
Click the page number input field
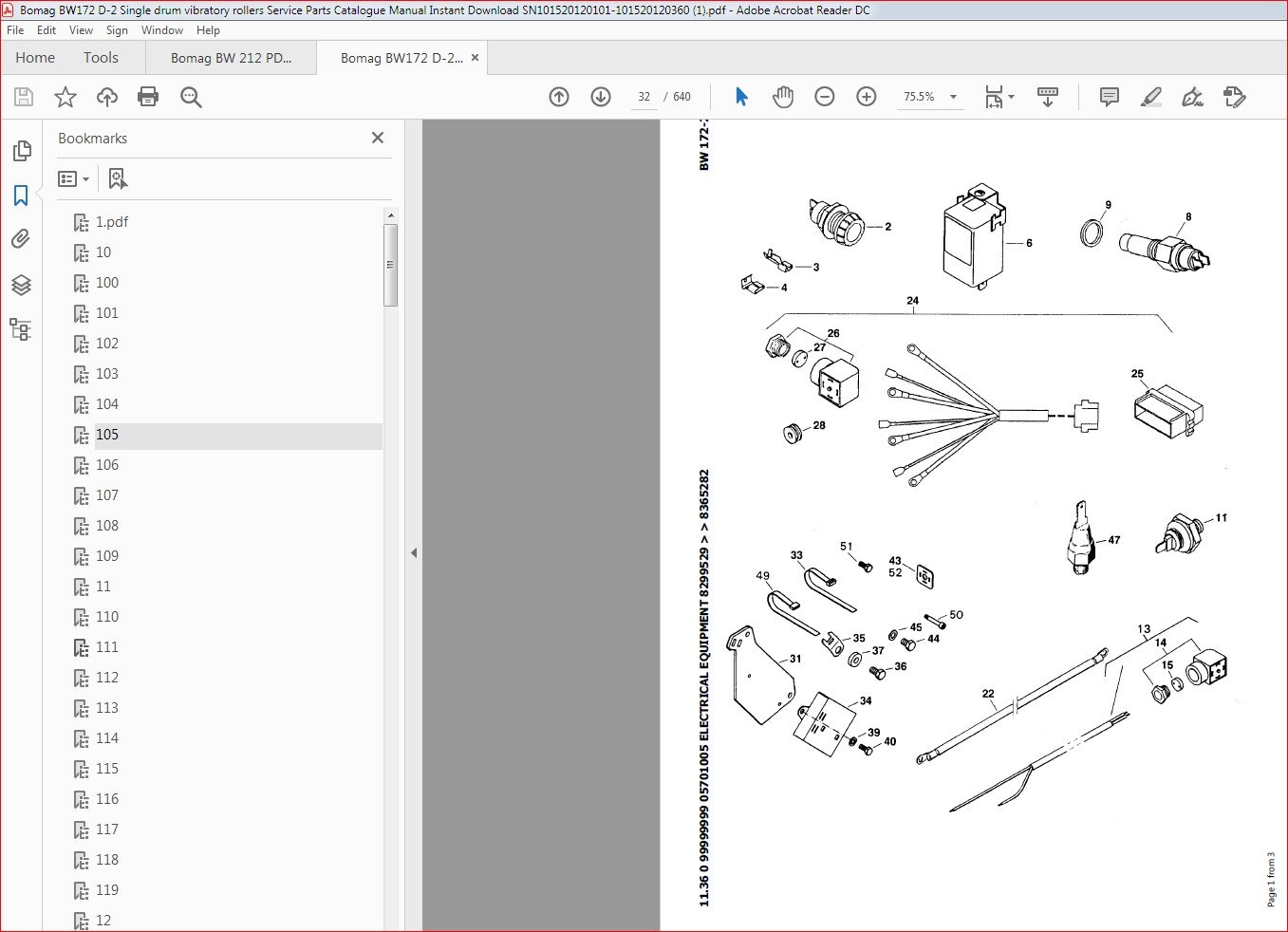tap(644, 97)
